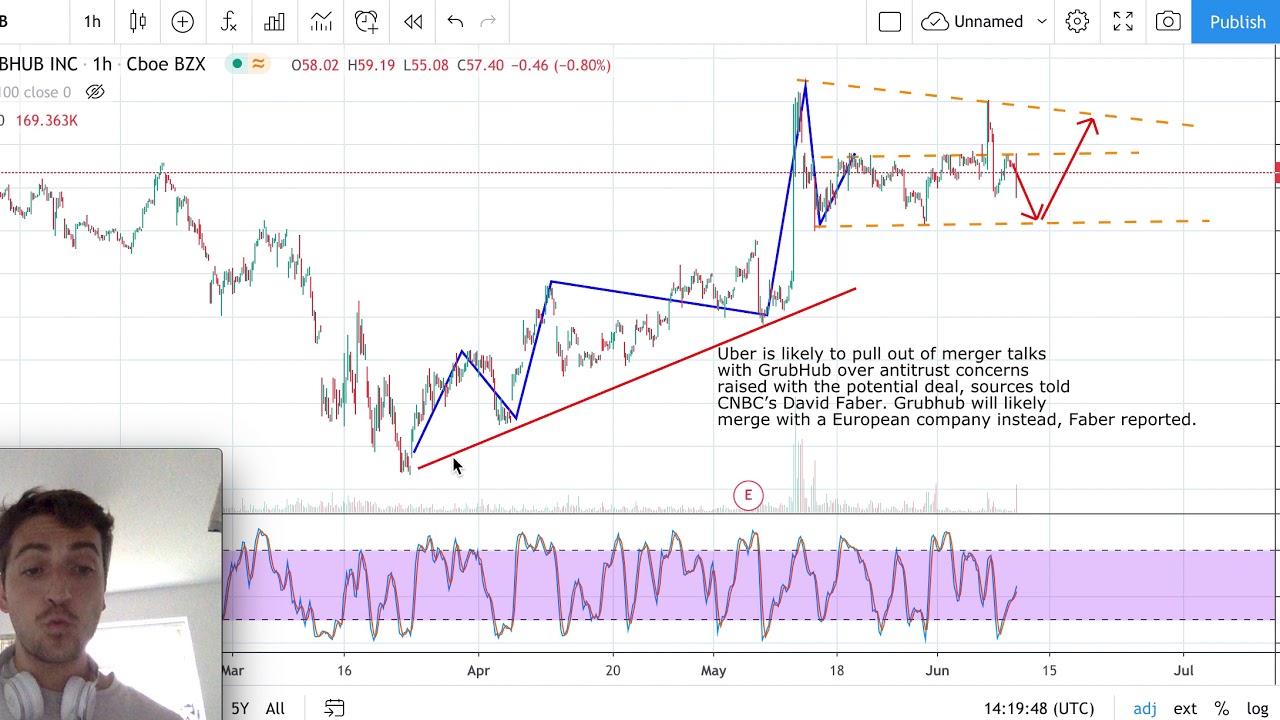Publish the chart idea
This screenshot has height=720, width=1280.
pyautogui.click(x=1236, y=21)
